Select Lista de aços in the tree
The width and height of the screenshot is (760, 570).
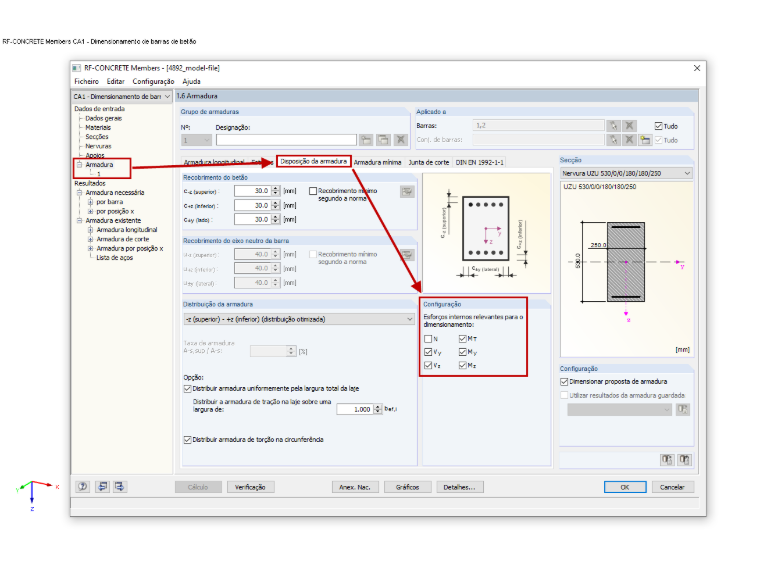114,258
